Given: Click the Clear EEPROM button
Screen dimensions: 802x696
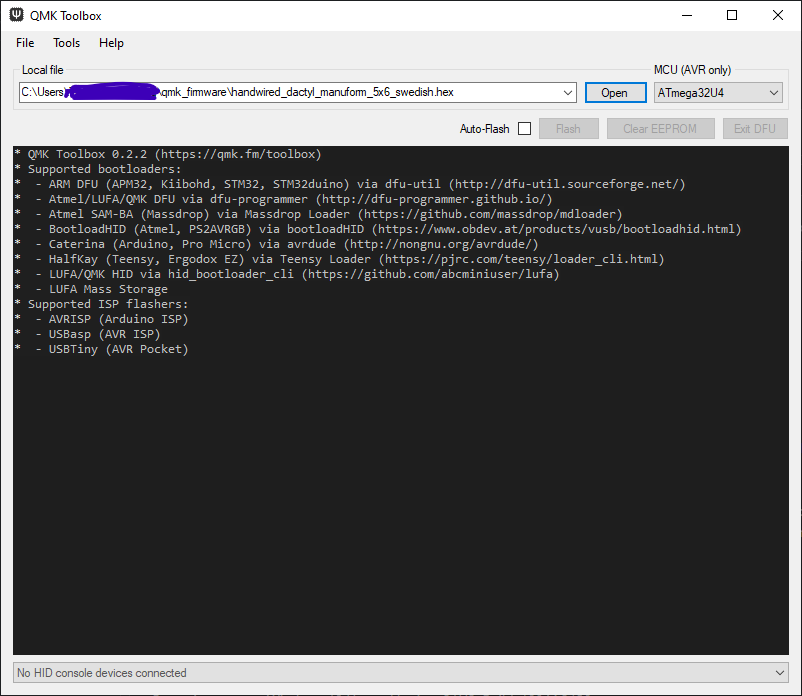Looking at the screenshot, I should click(660, 128).
